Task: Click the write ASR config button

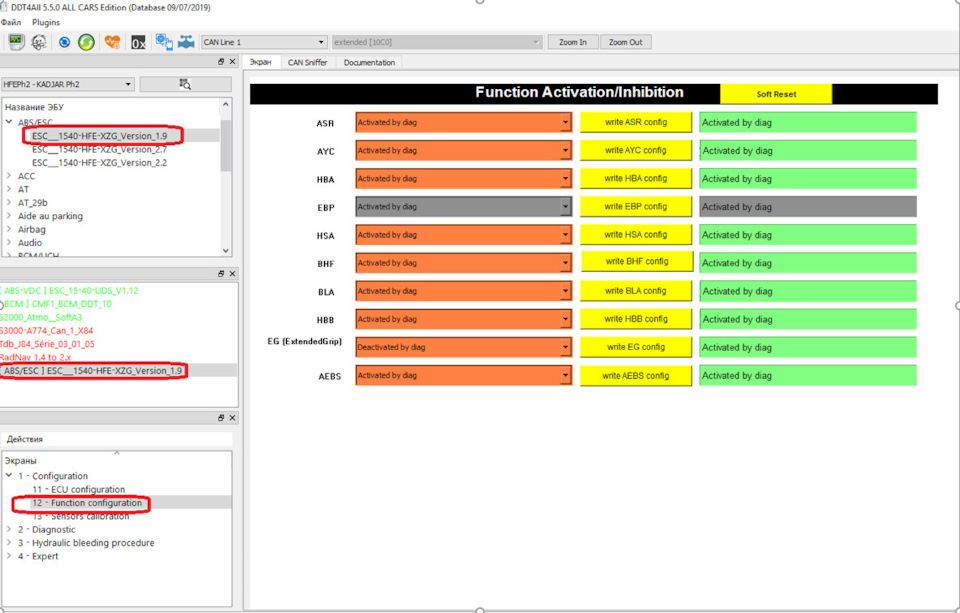Action: coord(636,122)
